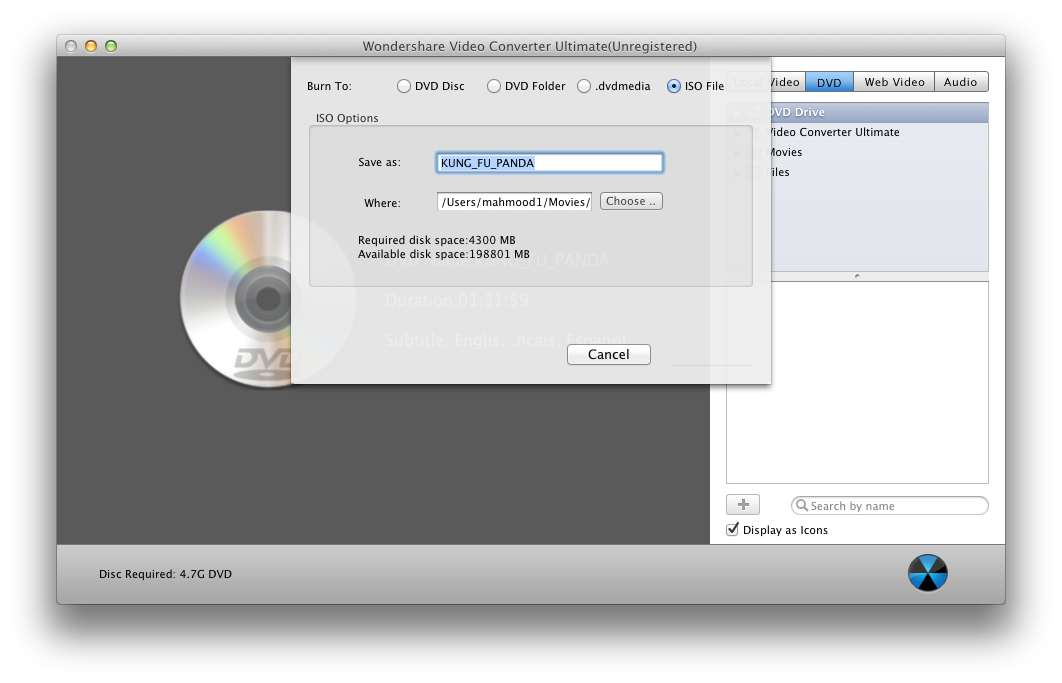
Task: Select the DVD Disc burn option
Action: click(x=404, y=86)
